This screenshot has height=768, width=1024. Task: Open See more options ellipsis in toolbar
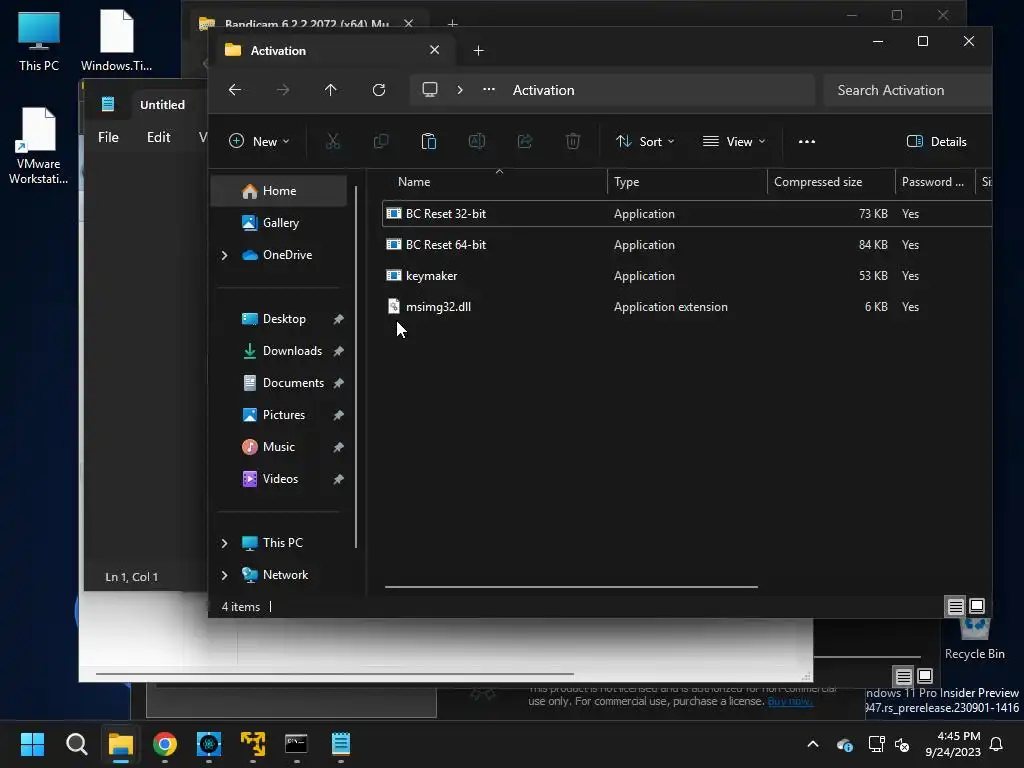(807, 141)
